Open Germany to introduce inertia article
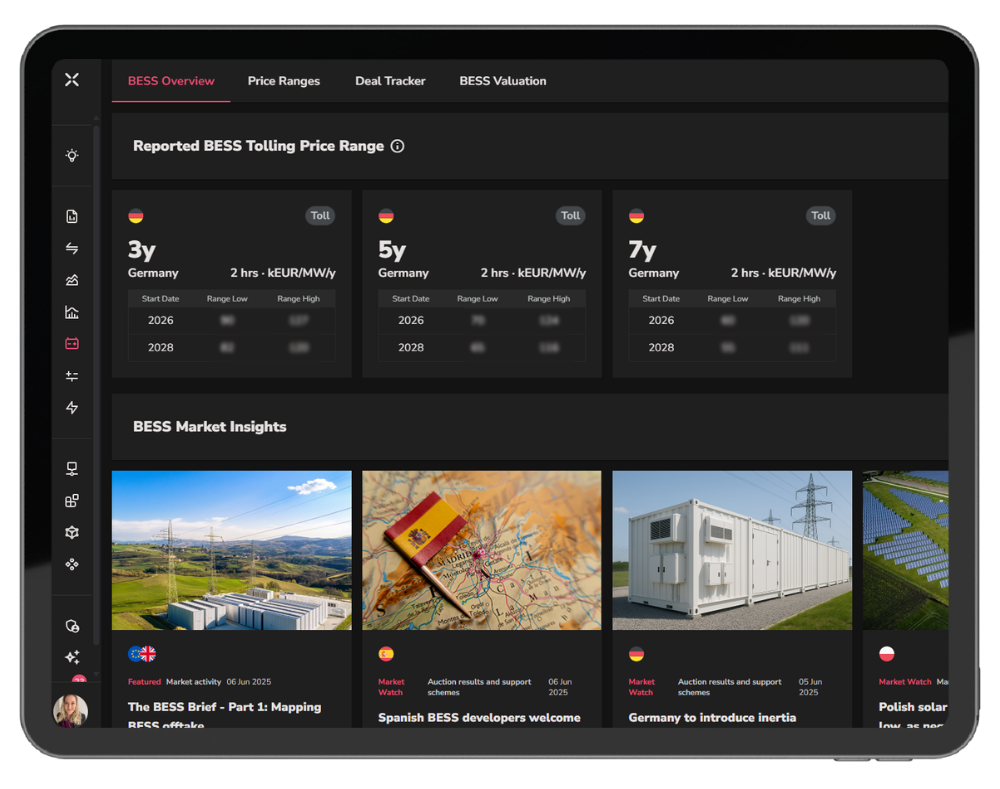1000x789 pixels. point(712,717)
